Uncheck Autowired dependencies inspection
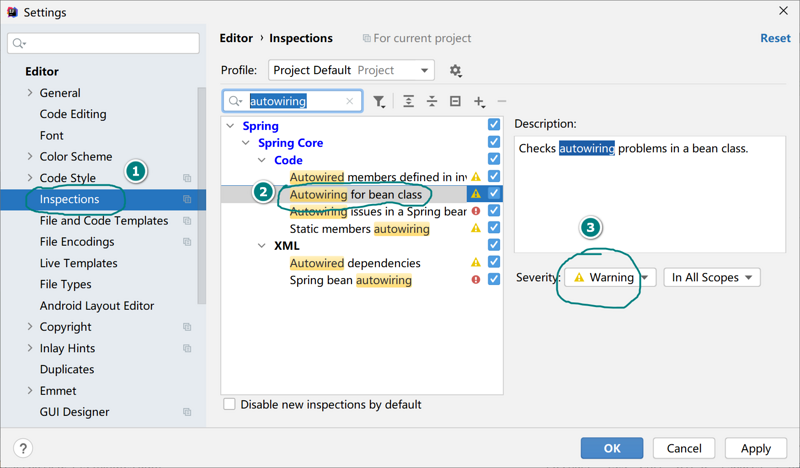This screenshot has width=800, height=468. tap(494, 262)
